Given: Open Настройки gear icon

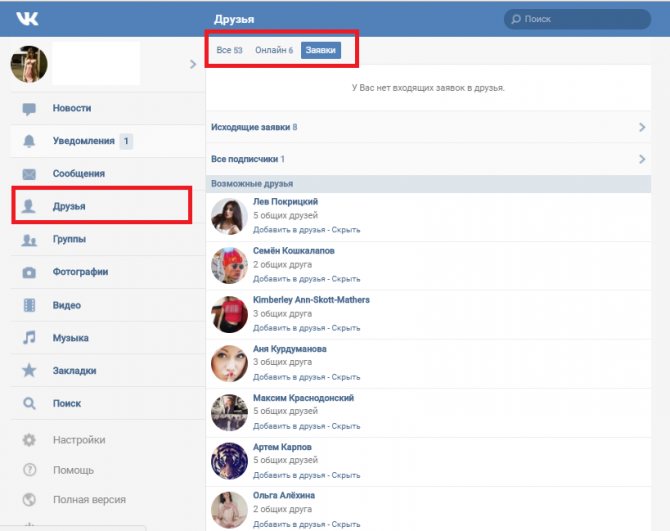Looking at the screenshot, I should pos(29,440).
